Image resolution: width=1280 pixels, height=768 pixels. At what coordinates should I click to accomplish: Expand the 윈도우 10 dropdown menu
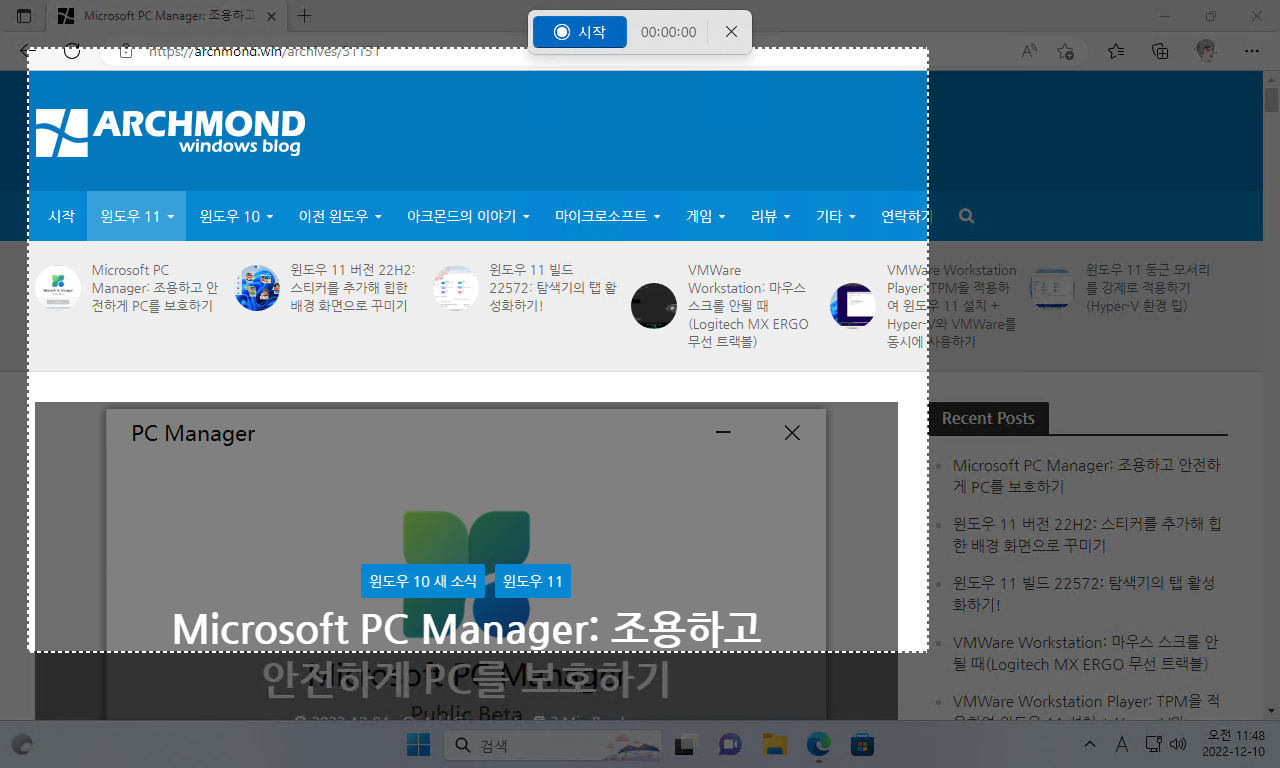tap(236, 216)
